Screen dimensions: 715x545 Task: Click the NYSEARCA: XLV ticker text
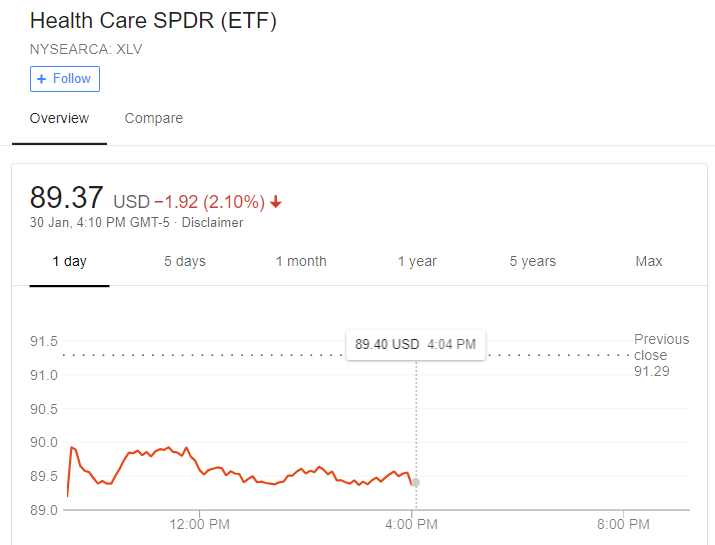tap(86, 49)
